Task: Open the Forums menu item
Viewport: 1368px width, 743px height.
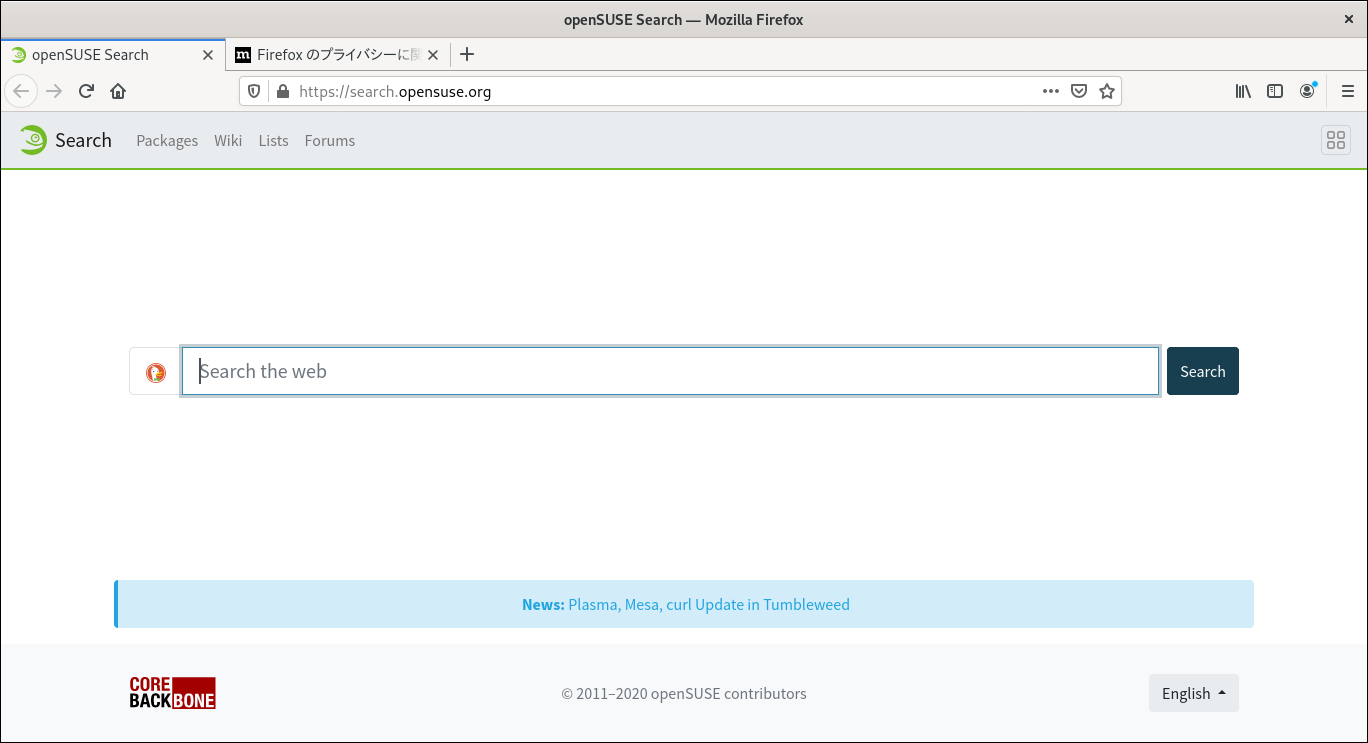Action: coord(330,141)
